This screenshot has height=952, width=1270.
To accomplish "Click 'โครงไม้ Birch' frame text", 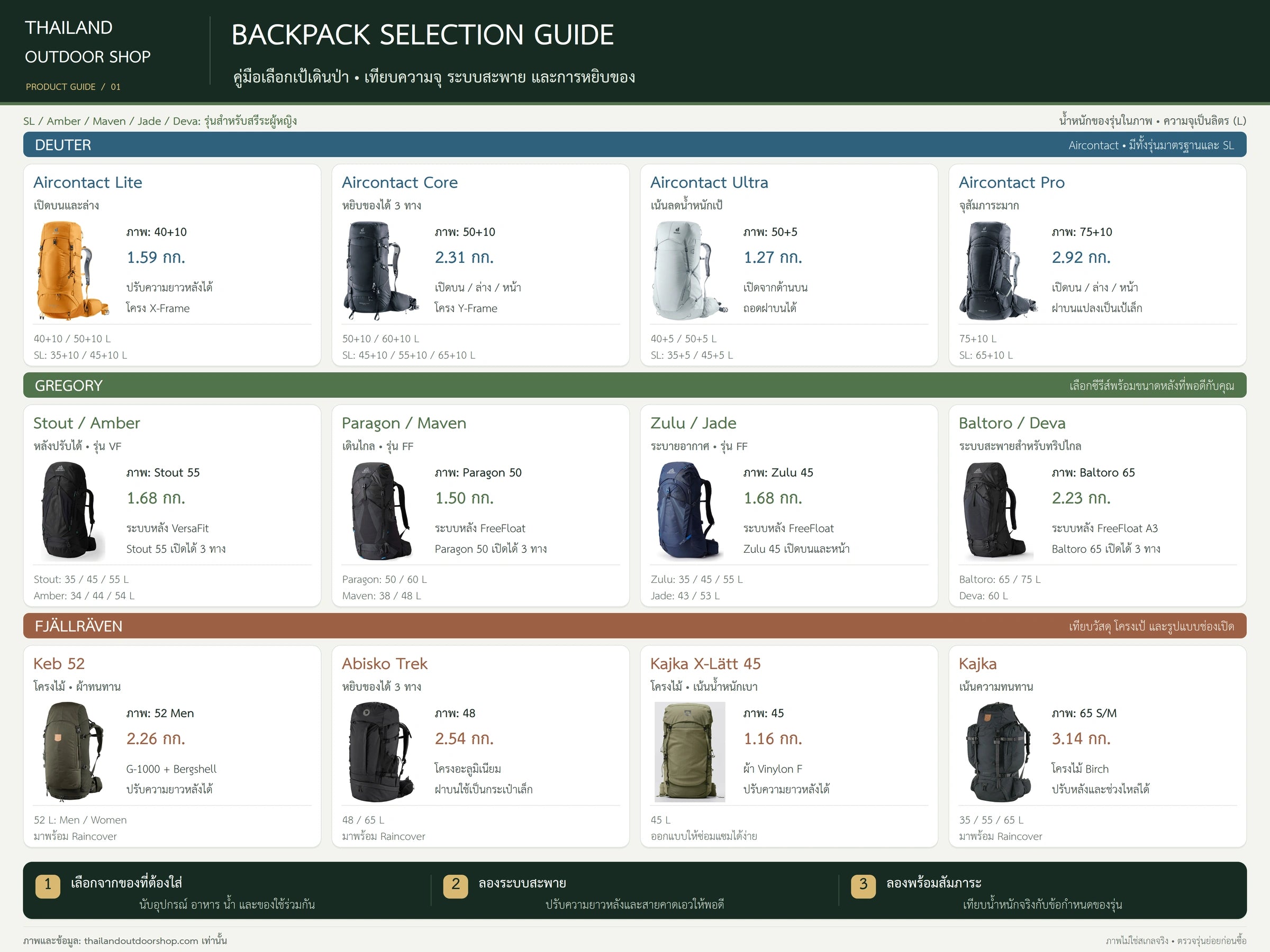I will [x=1080, y=769].
